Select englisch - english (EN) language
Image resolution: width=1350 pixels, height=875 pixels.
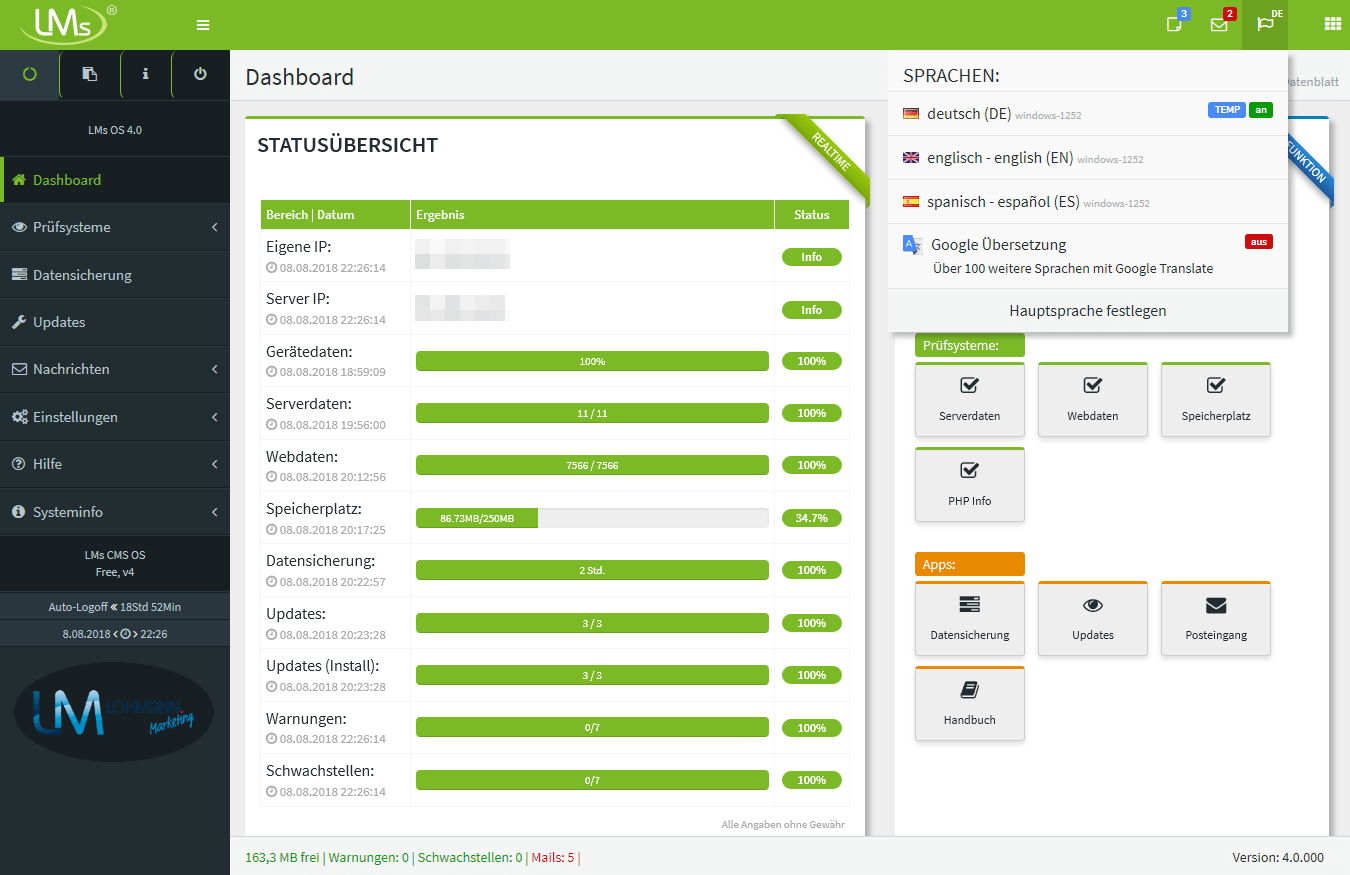point(1088,158)
